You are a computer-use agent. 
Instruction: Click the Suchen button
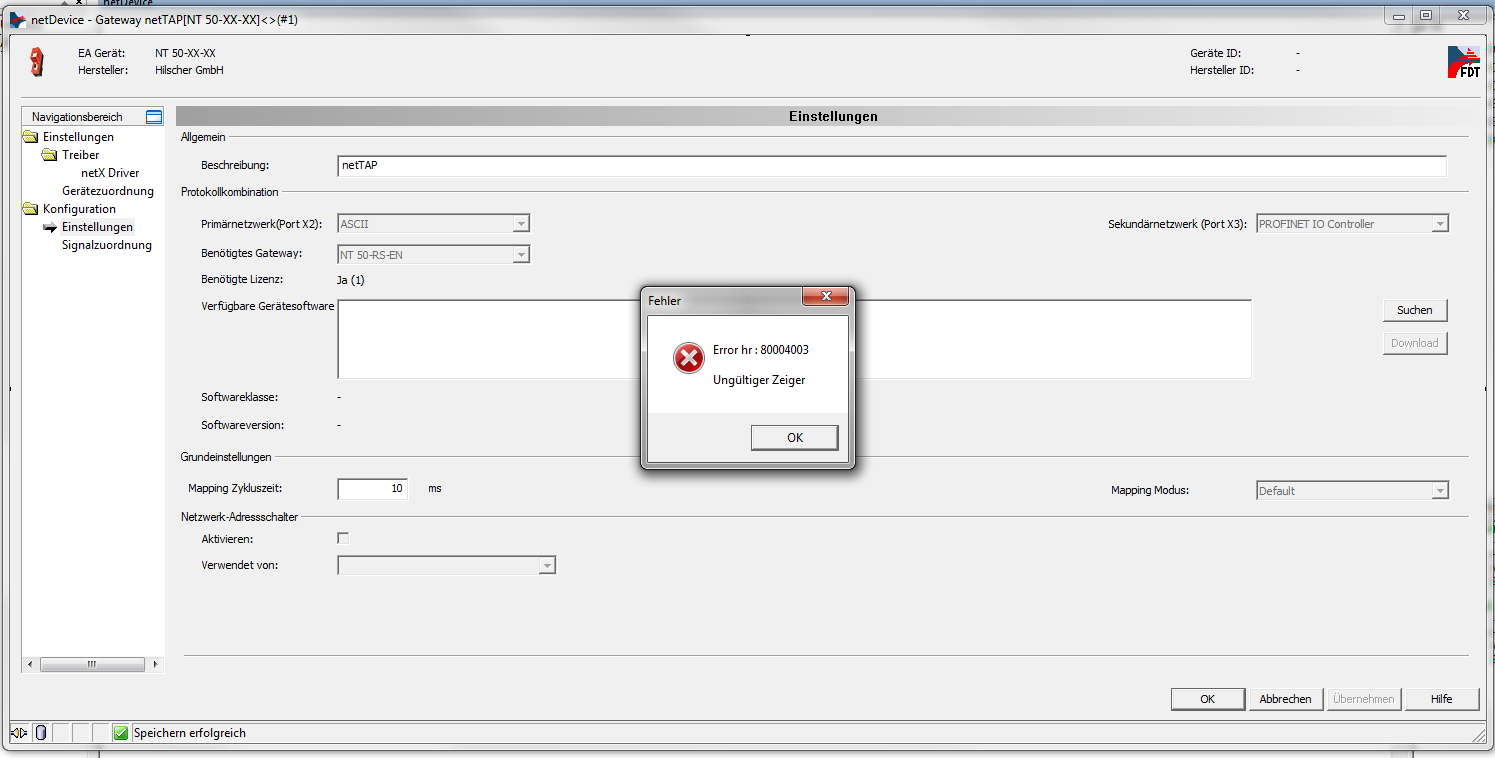pos(1415,310)
